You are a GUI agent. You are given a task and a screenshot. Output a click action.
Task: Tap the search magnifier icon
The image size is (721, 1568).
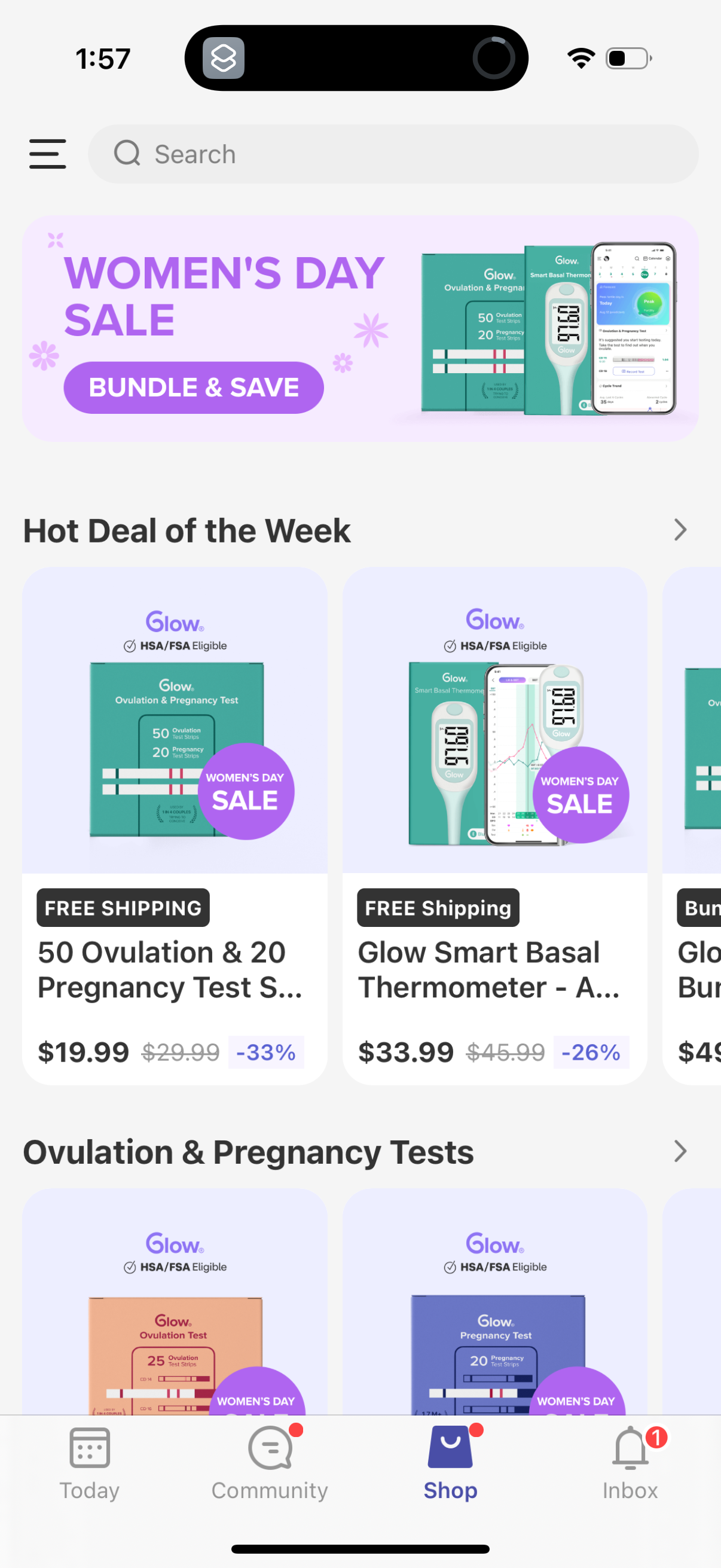click(127, 153)
